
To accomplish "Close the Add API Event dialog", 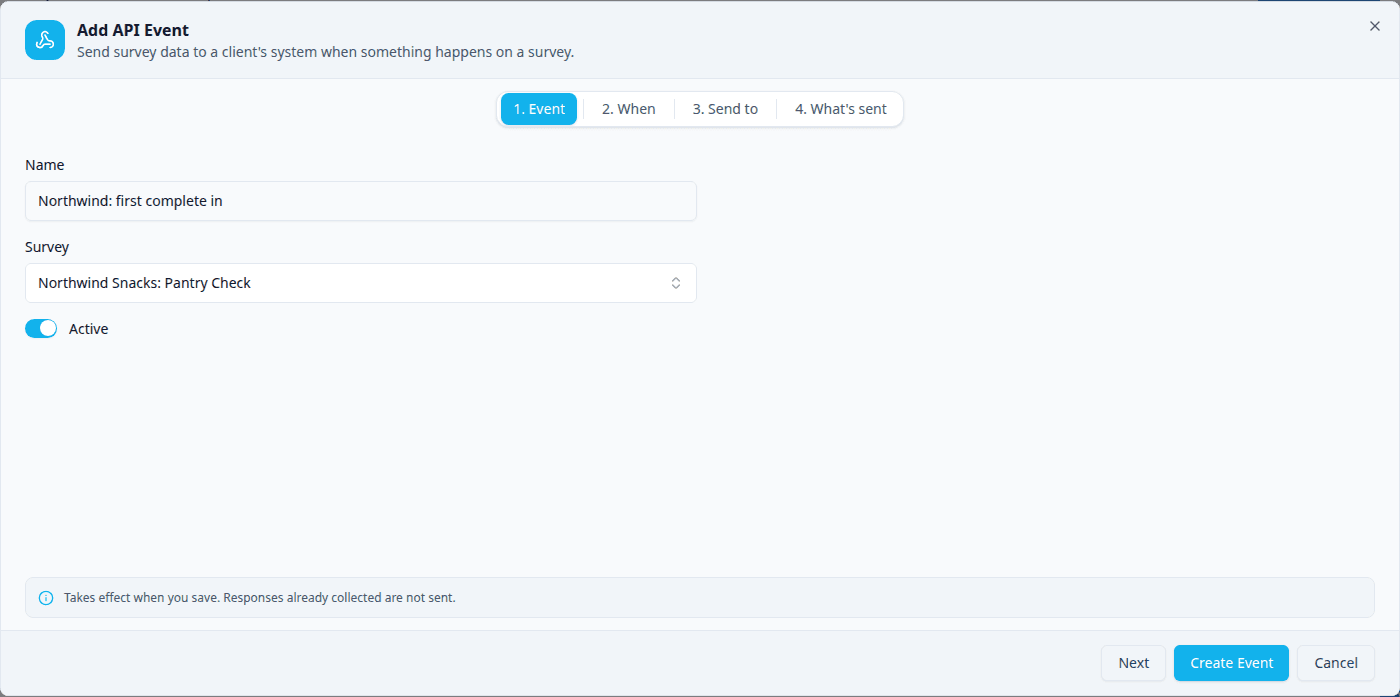I will (x=1375, y=26).
